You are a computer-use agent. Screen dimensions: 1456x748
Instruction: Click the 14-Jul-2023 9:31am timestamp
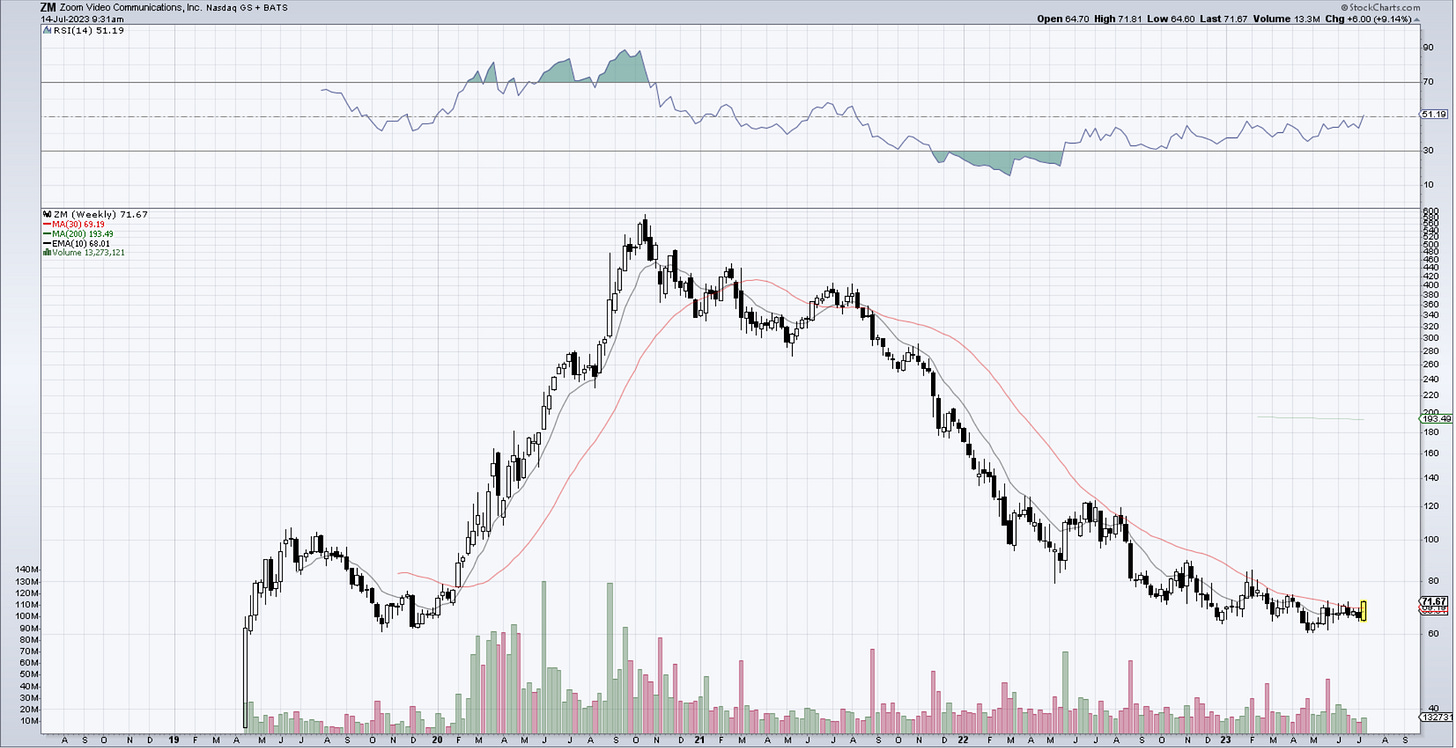(81, 19)
